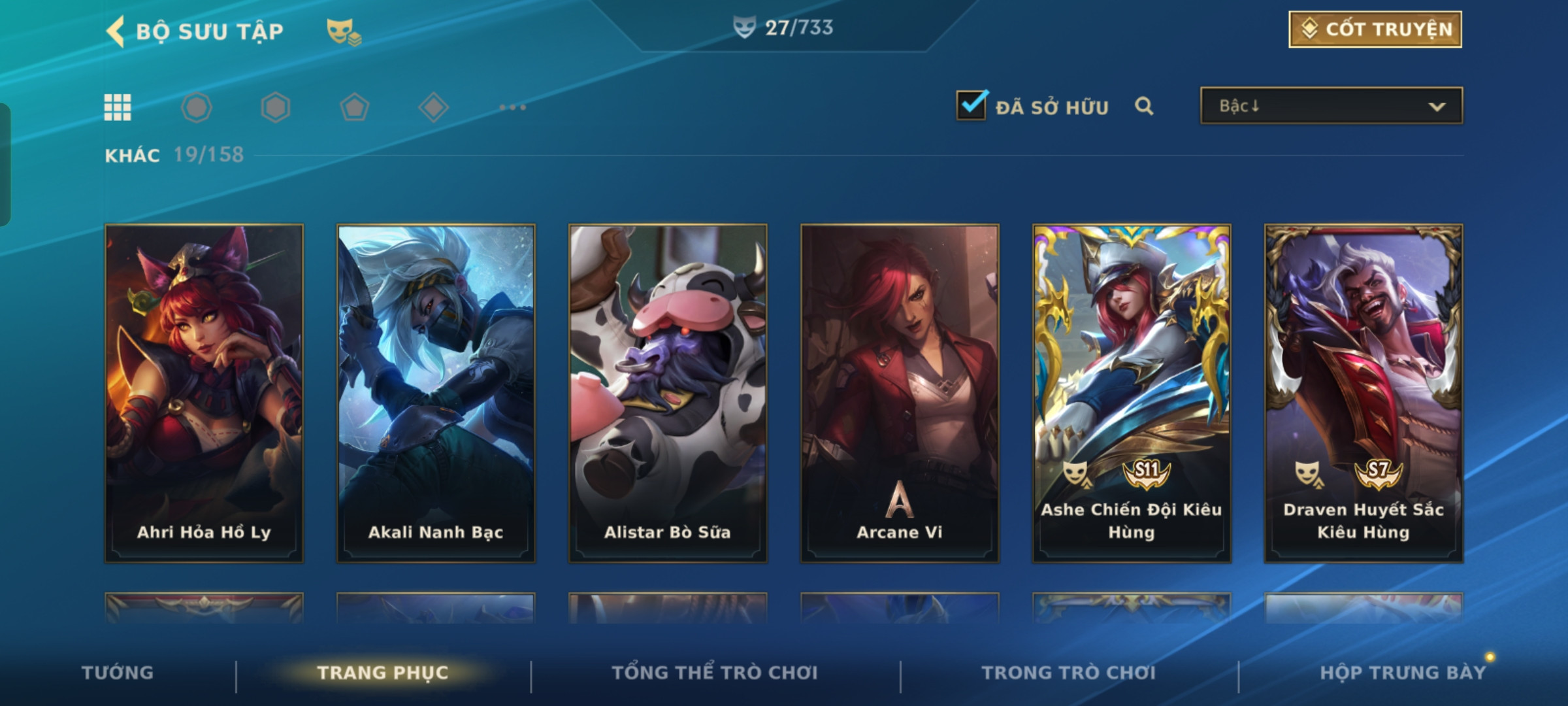Screen dimensions: 1568x706
Task: Show more filters via three dots
Action: pyautogui.click(x=513, y=107)
